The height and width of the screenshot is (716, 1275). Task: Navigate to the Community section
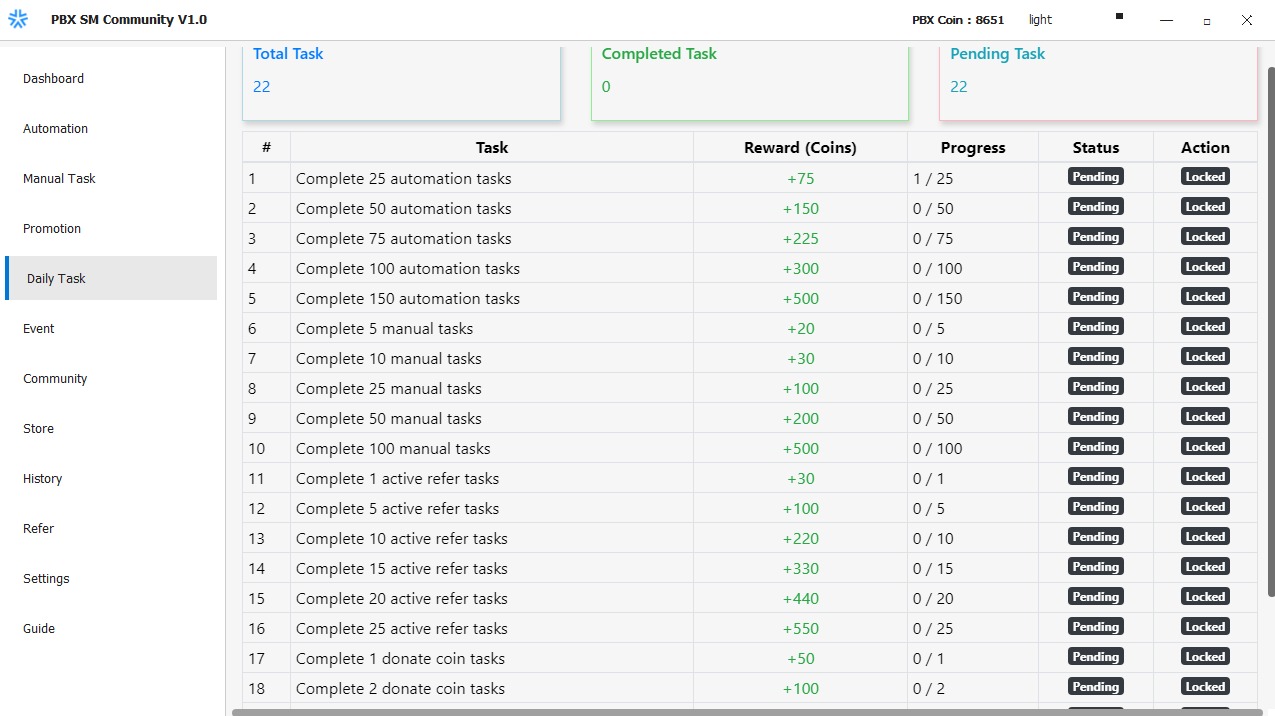coord(55,379)
